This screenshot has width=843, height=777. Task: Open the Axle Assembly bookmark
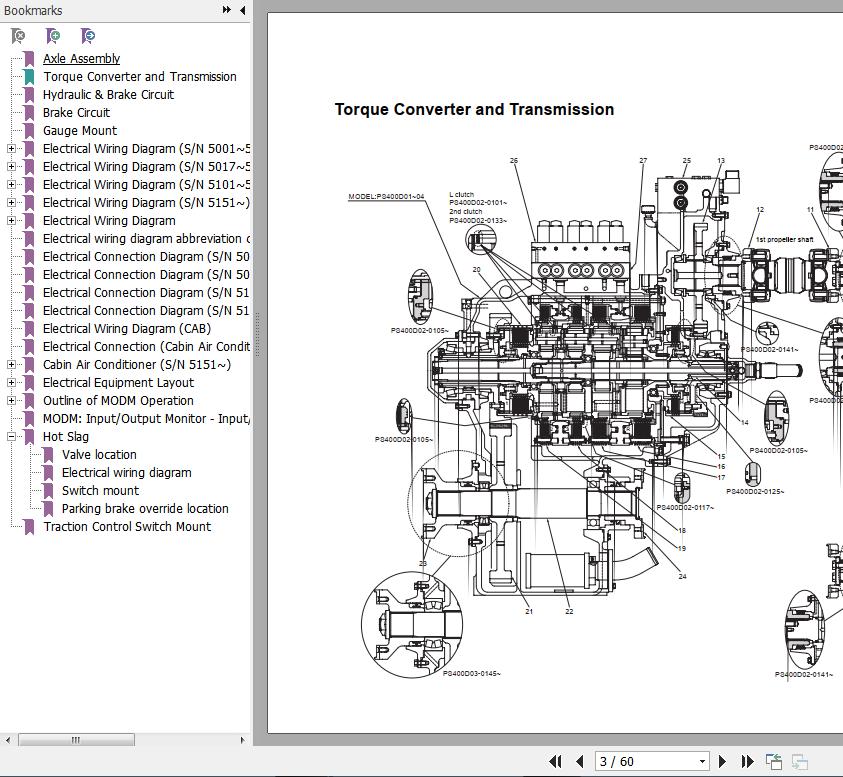click(x=81, y=59)
